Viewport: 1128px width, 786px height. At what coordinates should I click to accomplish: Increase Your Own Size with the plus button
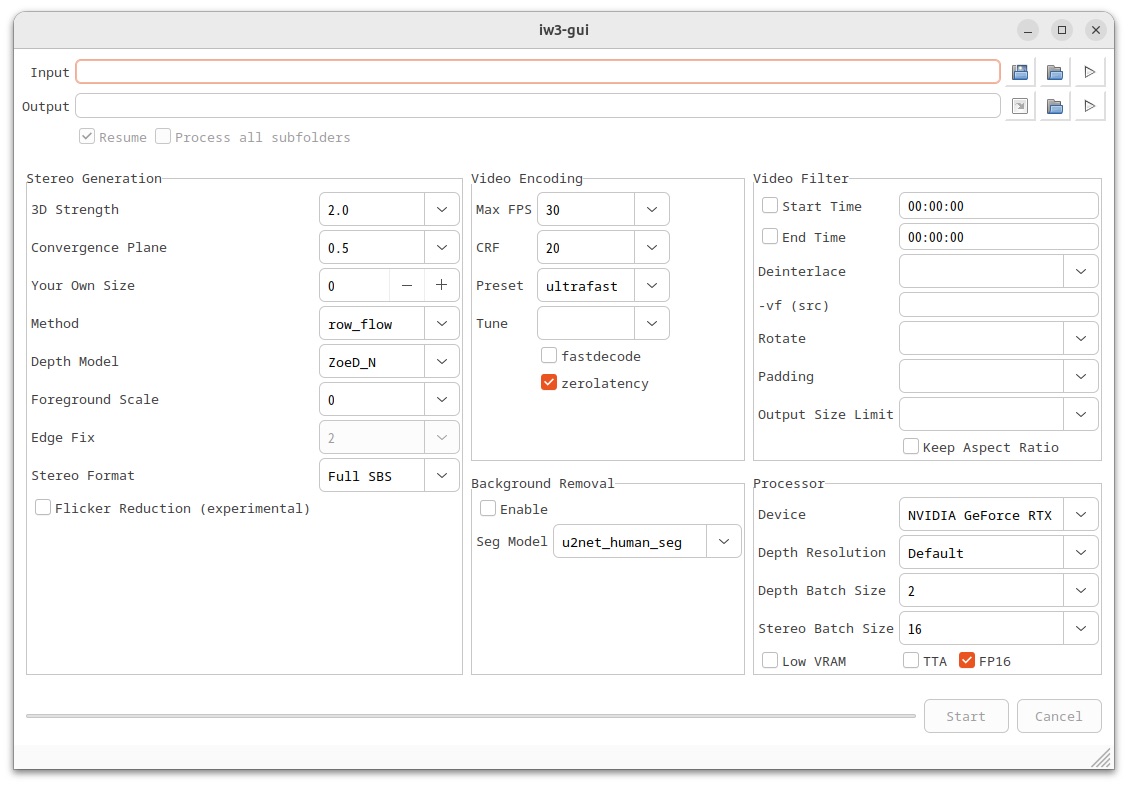442,285
